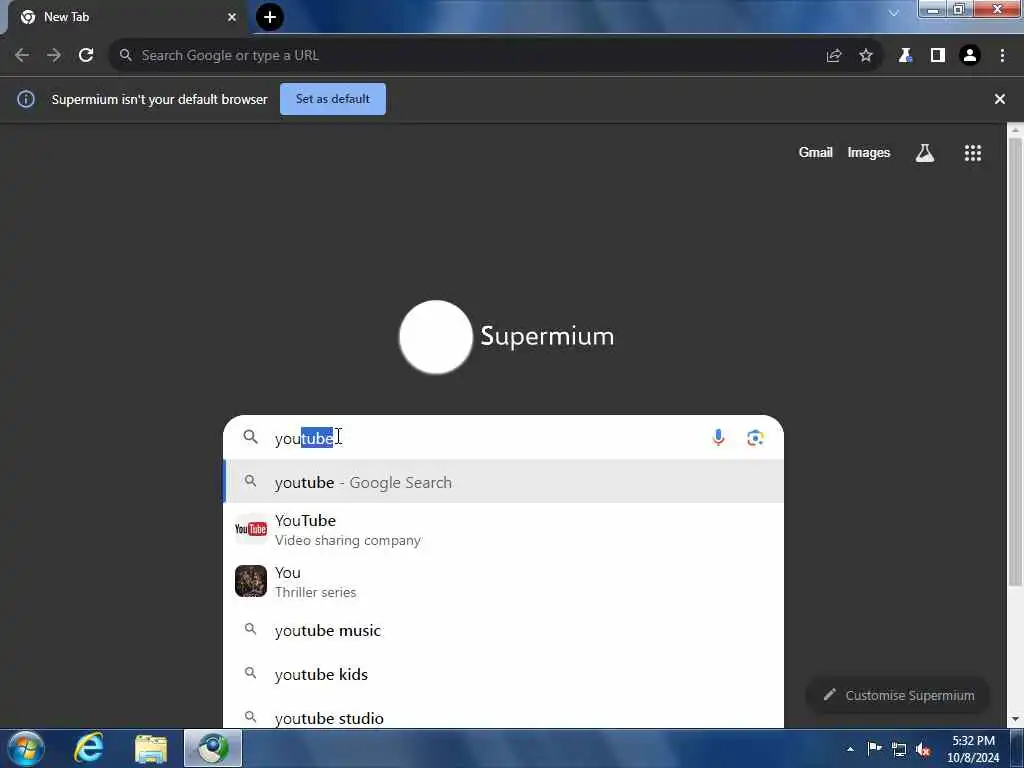Image resolution: width=1024 pixels, height=768 pixels.
Task: Open the network tray icon
Action: 899,749
